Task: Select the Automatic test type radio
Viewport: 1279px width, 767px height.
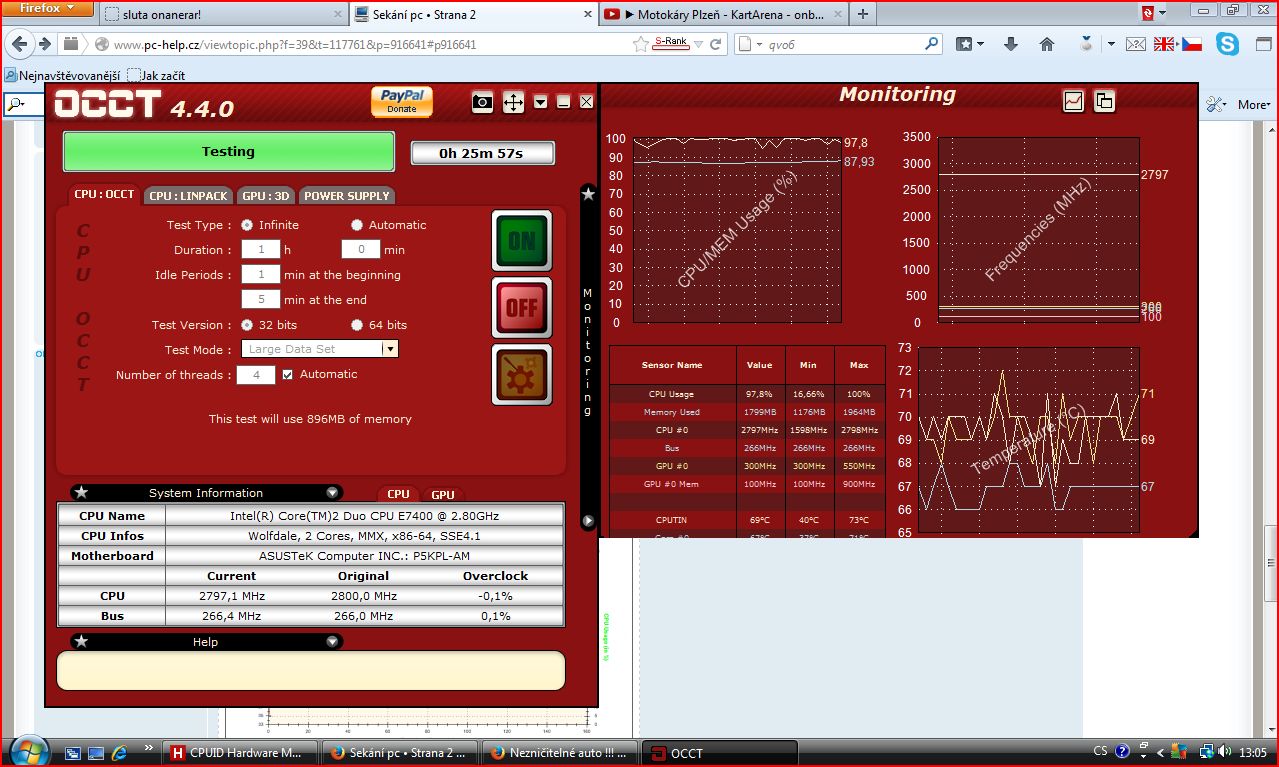Action: pyautogui.click(x=357, y=225)
